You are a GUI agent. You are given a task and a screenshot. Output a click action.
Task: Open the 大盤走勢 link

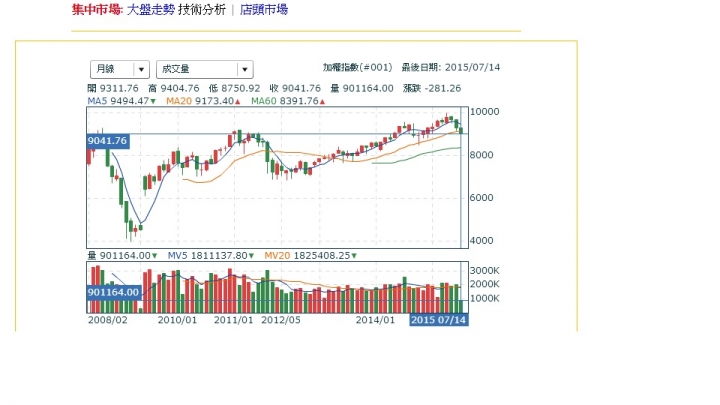pyautogui.click(x=151, y=10)
